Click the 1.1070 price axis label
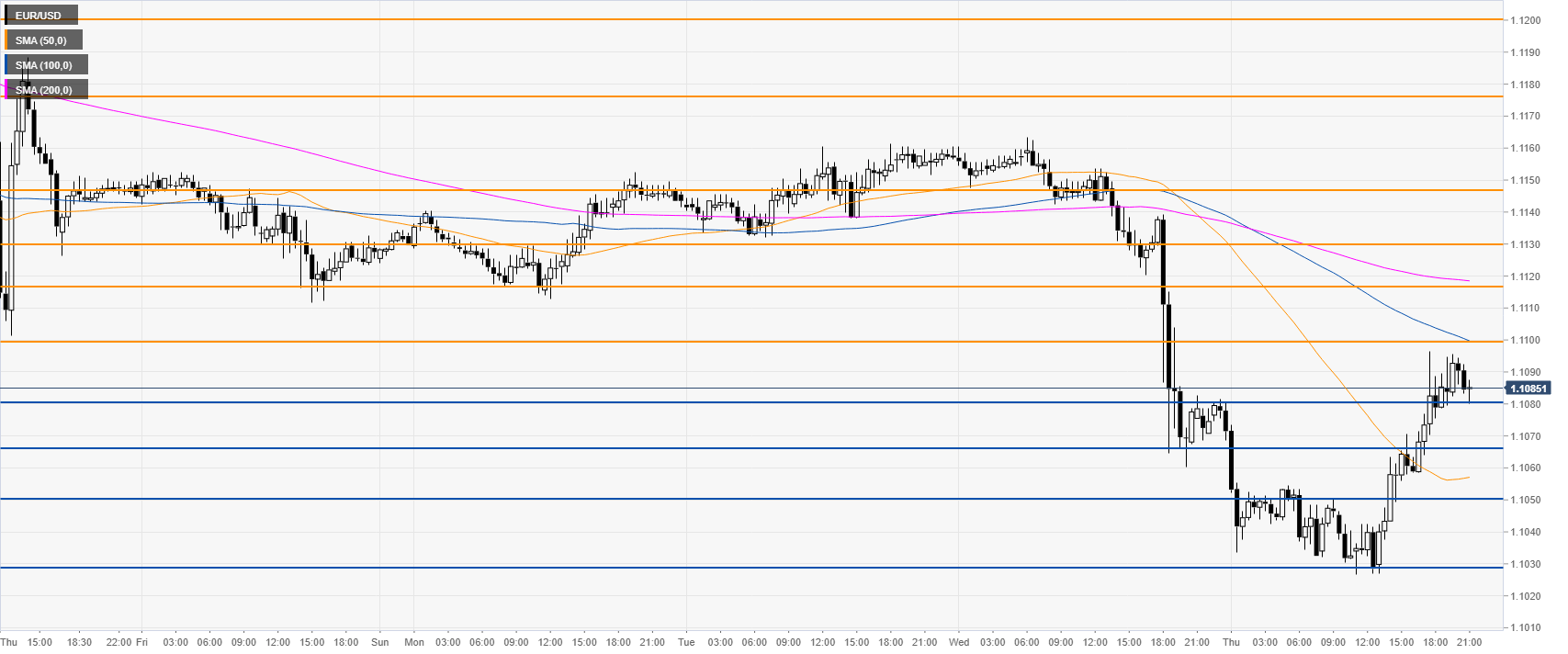 tap(1525, 436)
